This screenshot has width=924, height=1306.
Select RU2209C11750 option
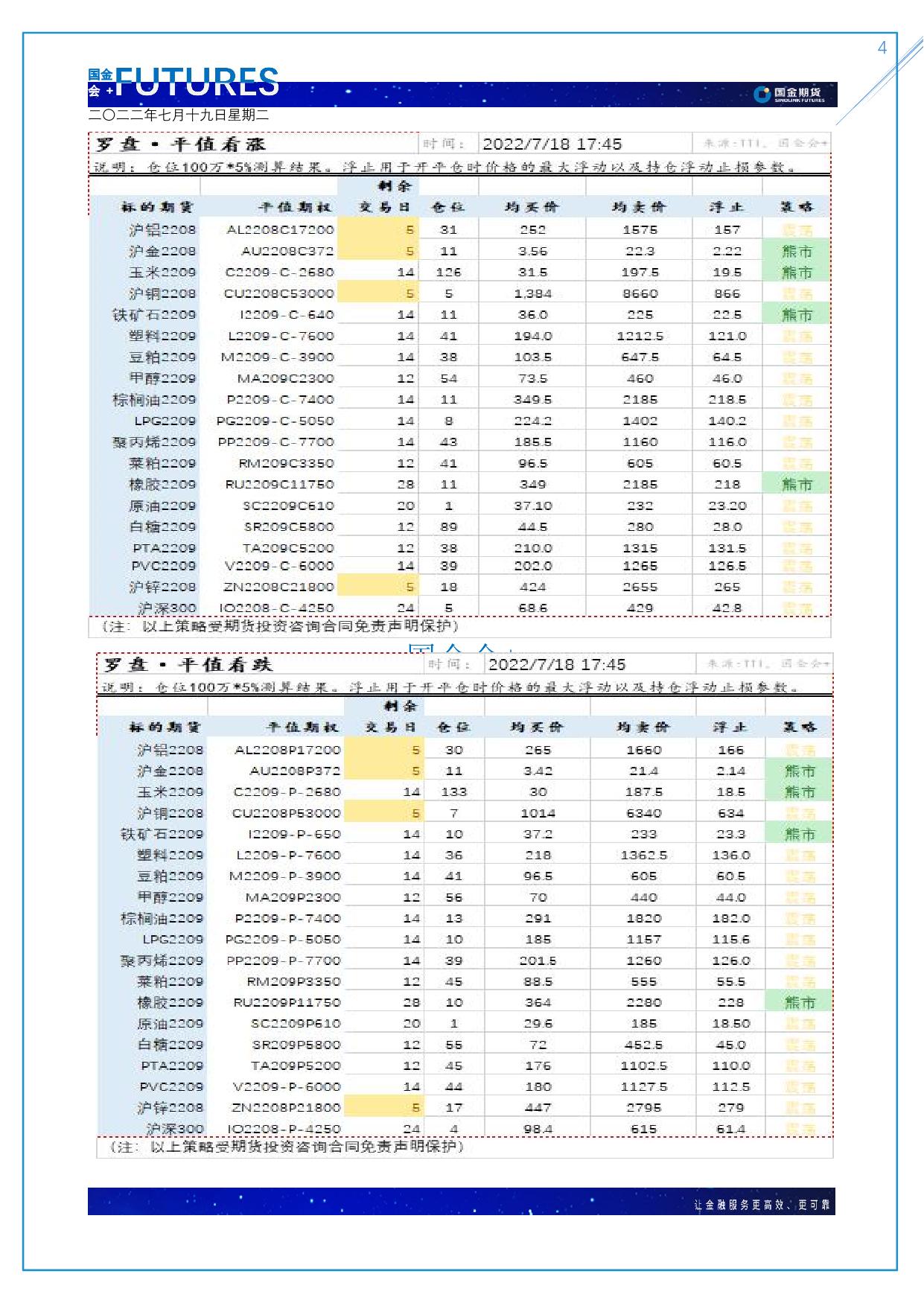280,484
